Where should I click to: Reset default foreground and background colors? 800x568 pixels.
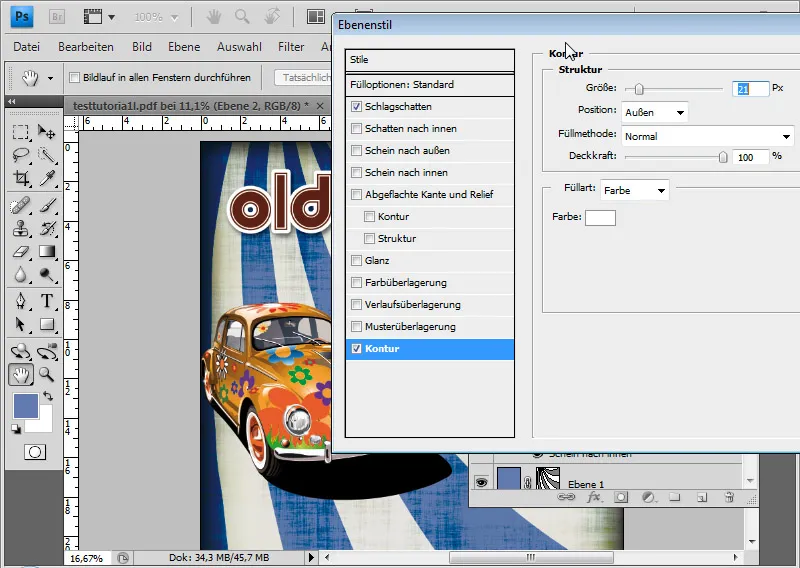point(16,429)
